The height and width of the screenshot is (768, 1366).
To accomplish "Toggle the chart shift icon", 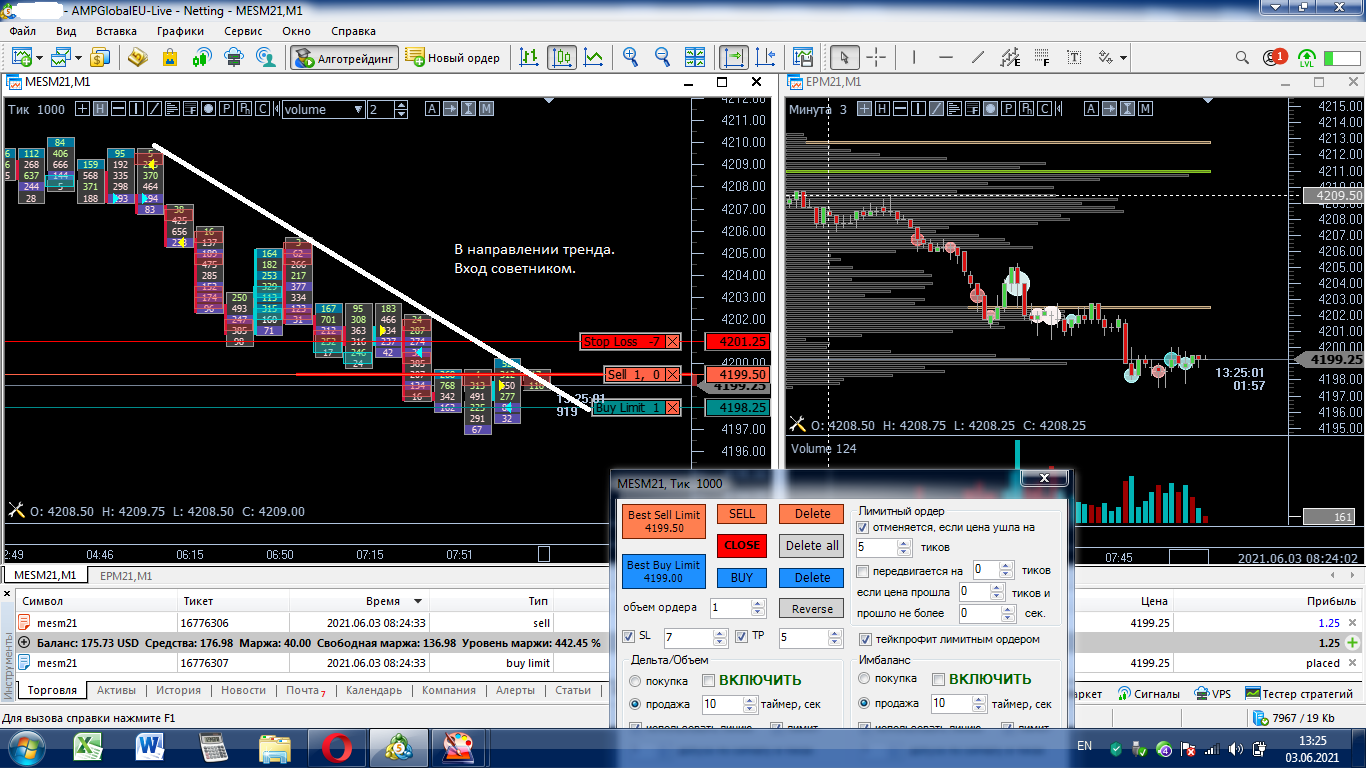I will pyautogui.click(x=766, y=58).
